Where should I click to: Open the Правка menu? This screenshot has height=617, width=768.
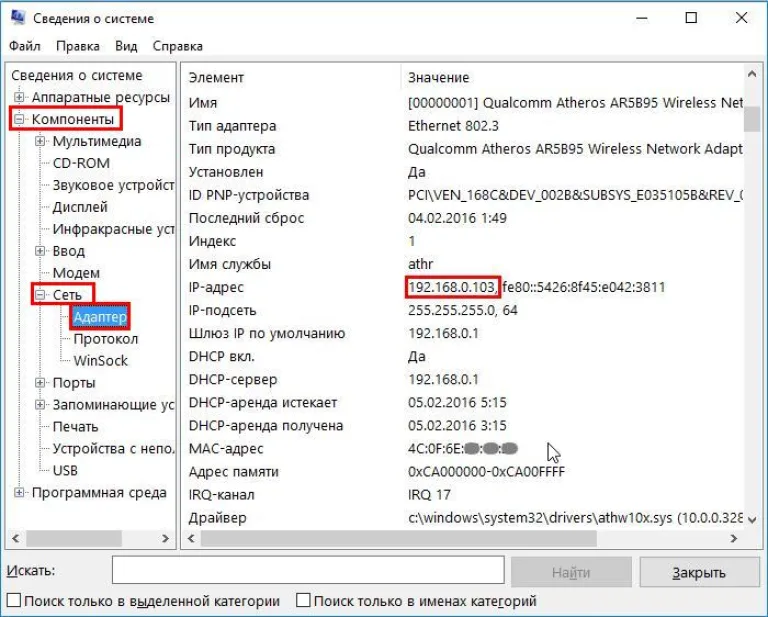pyautogui.click(x=78, y=46)
